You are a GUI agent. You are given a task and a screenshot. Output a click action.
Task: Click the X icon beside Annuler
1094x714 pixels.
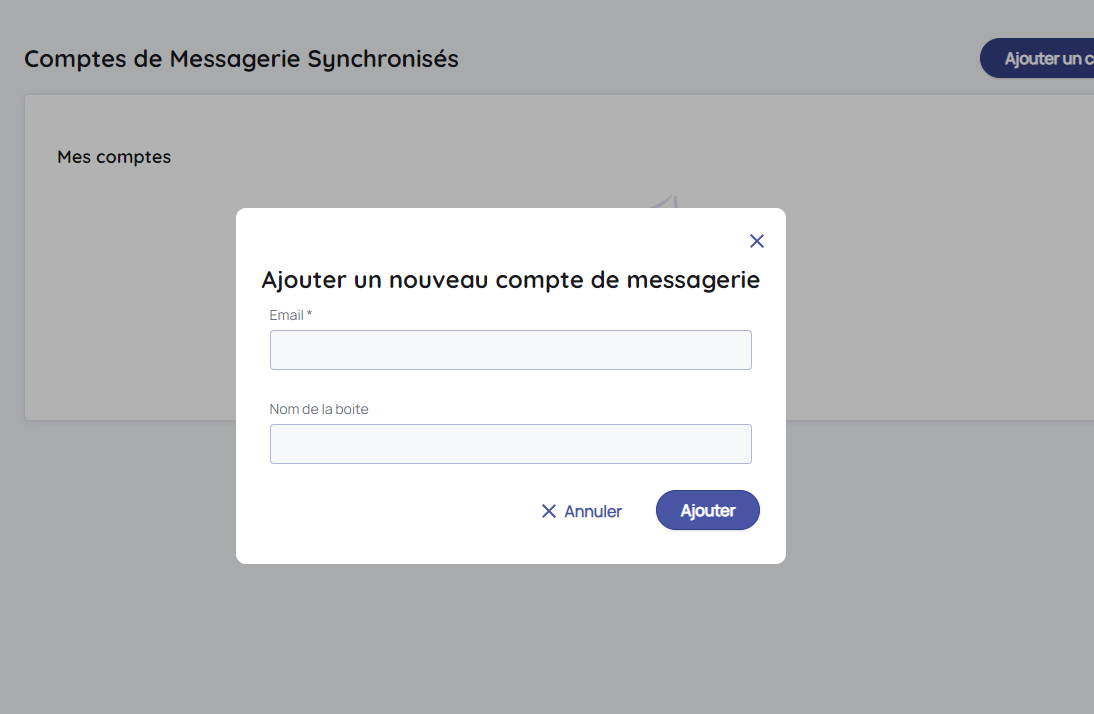pyautogui.click(x=549, y=511)
